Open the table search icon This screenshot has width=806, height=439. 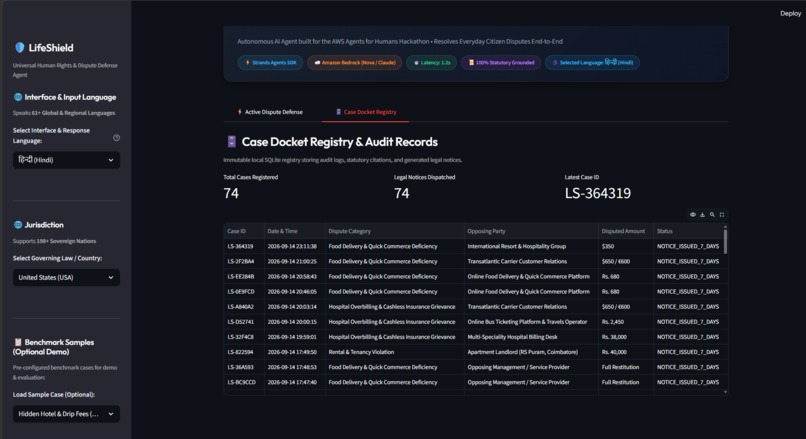pos(712,214)
